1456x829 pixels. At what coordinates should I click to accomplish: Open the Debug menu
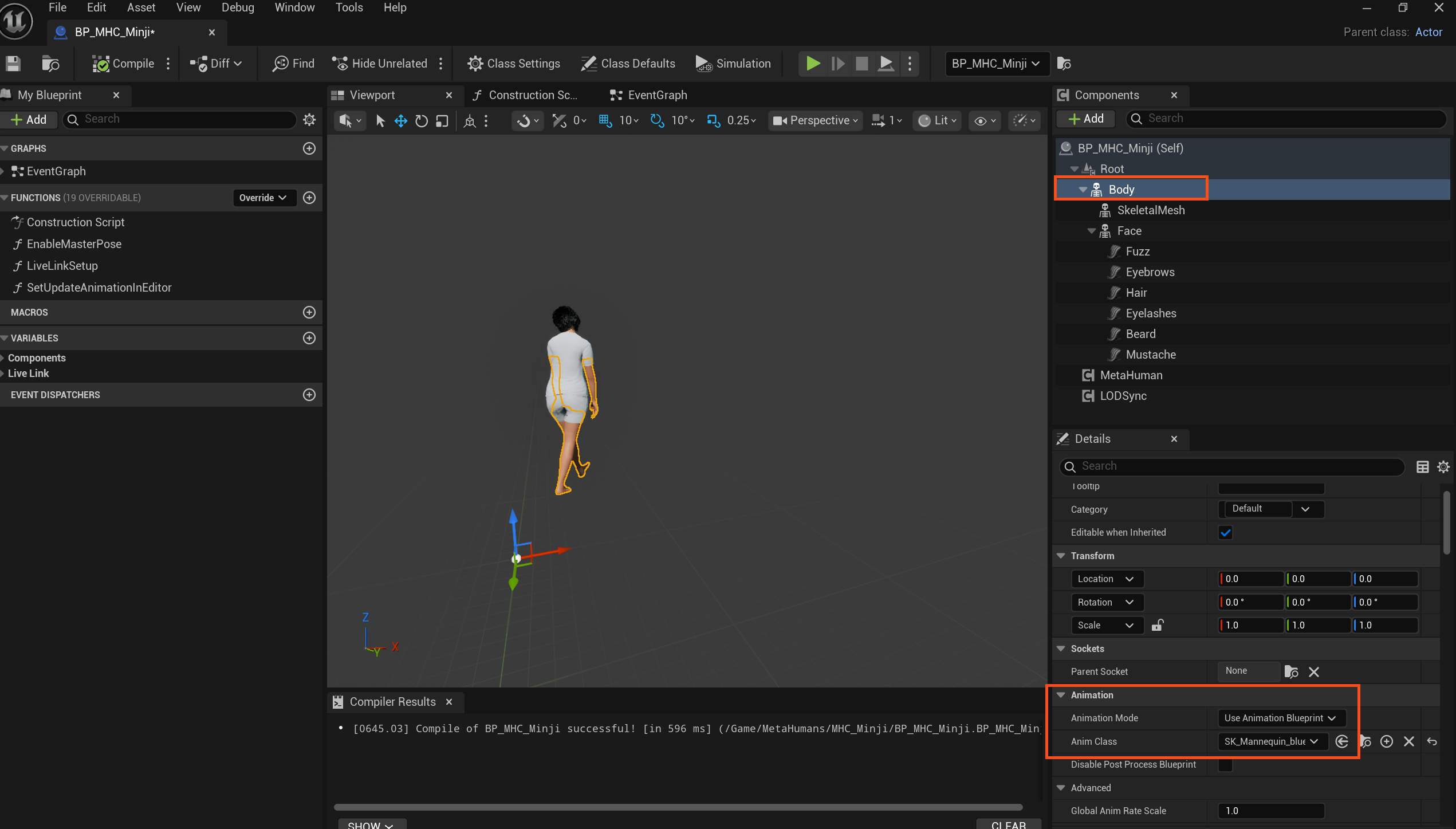pyautogui.click(x=238, y=7)
